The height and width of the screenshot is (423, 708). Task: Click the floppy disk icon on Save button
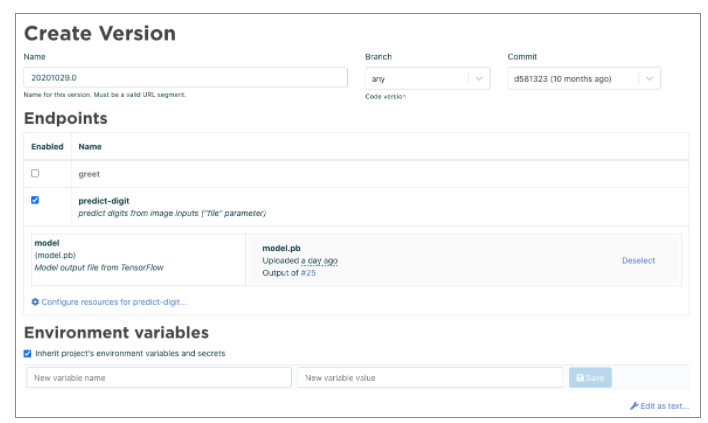click(x=580, y=378)
